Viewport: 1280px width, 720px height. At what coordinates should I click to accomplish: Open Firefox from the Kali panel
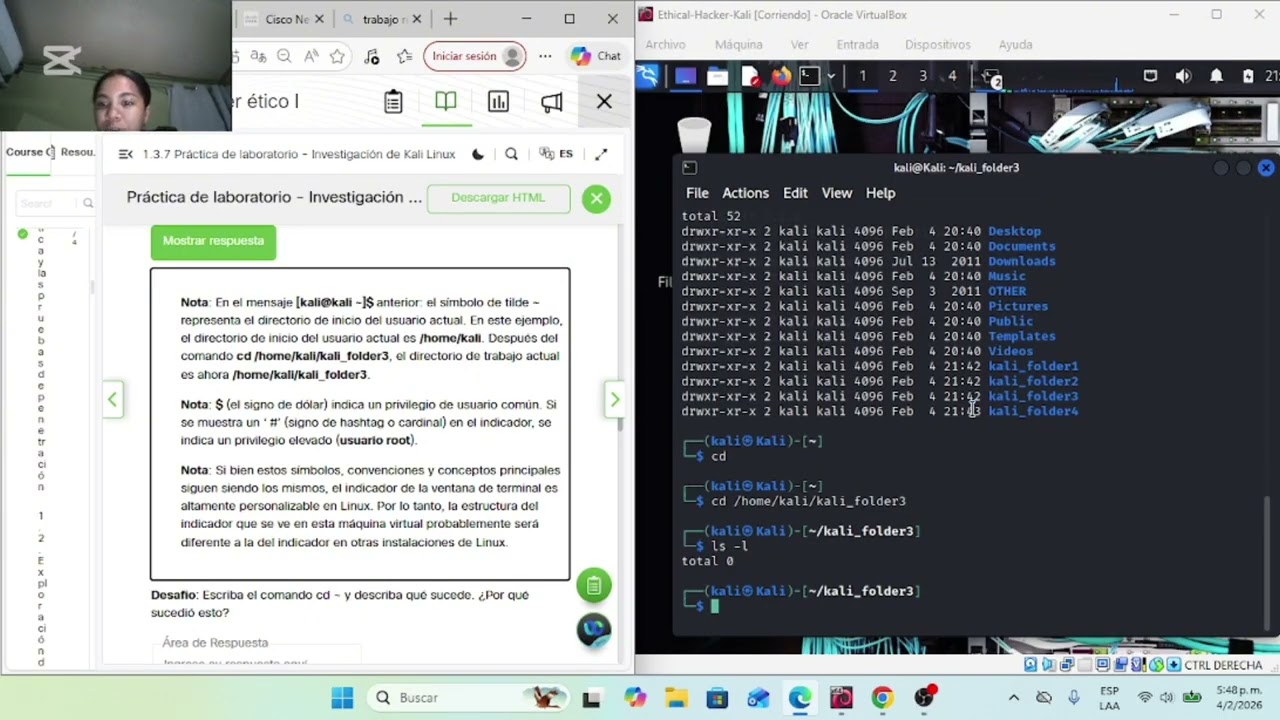pos(781,76)
